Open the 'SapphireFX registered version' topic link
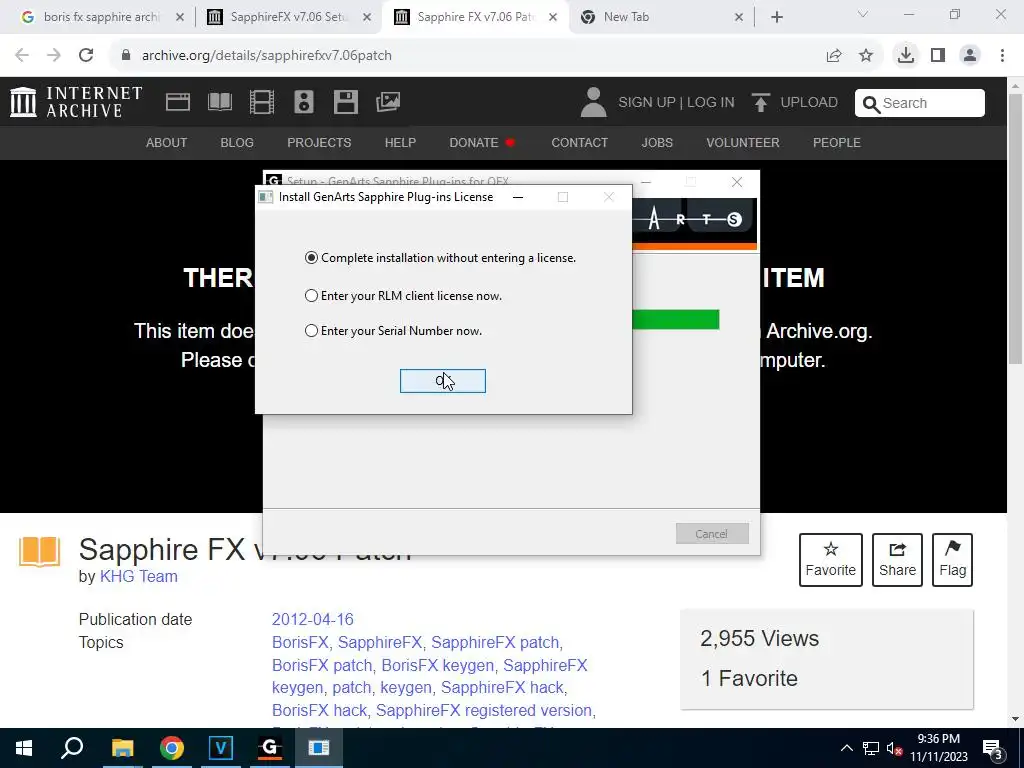The image size is (1024, 768). [x=484, y=711]
